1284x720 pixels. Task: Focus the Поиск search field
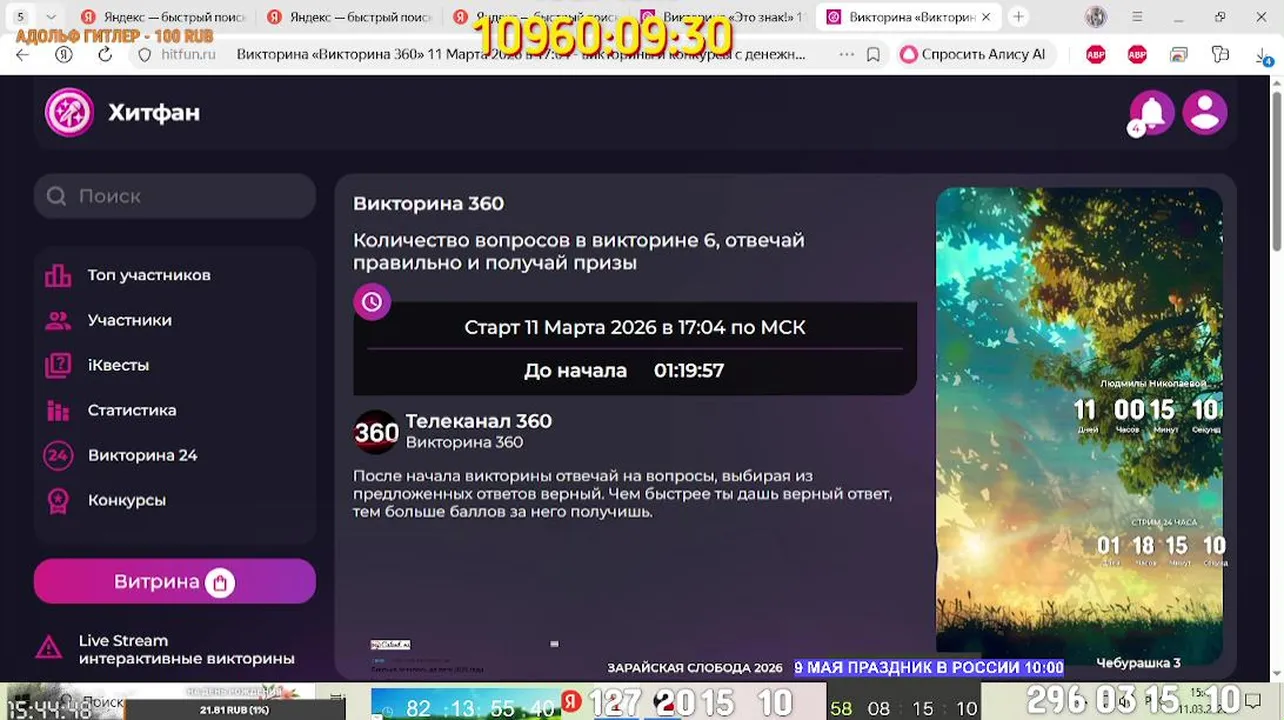pyautogui.click(x=175, y=196)
